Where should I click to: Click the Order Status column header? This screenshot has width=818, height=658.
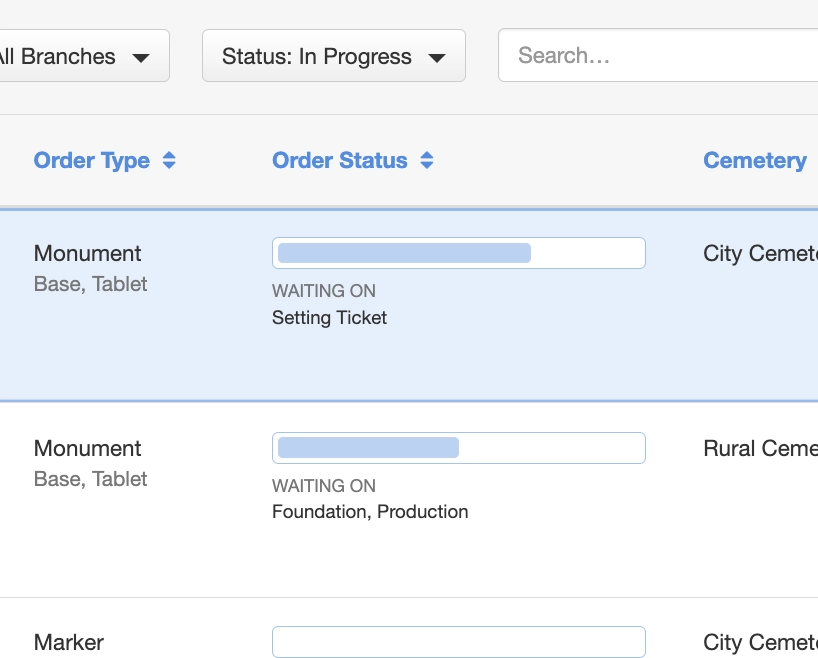pos(340,160)
